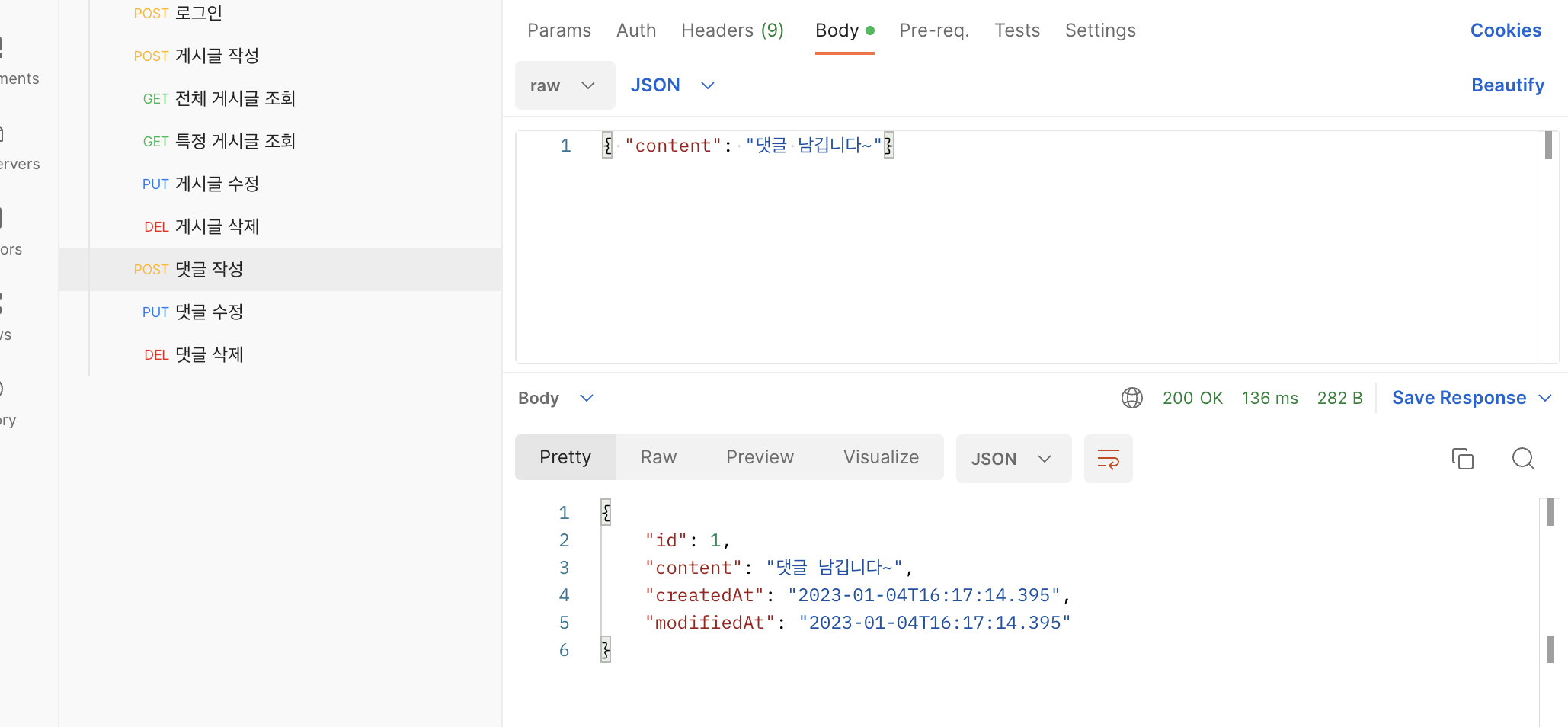Open the POST 로그인 request
This screenshot has height=727, width=1568.
(178, 13)
